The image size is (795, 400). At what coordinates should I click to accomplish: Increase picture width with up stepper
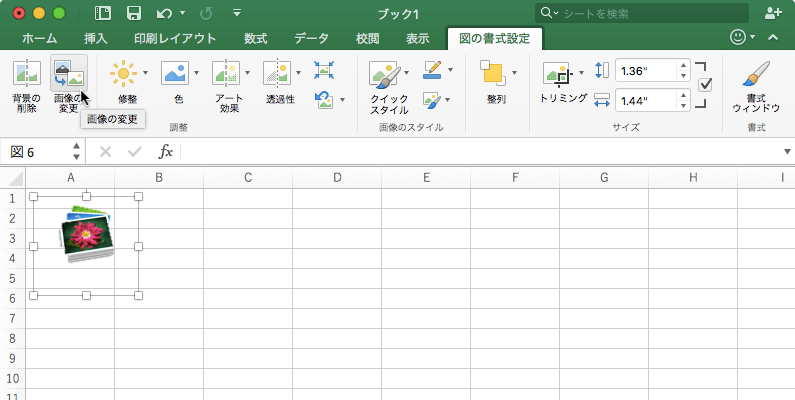(683, 95)
